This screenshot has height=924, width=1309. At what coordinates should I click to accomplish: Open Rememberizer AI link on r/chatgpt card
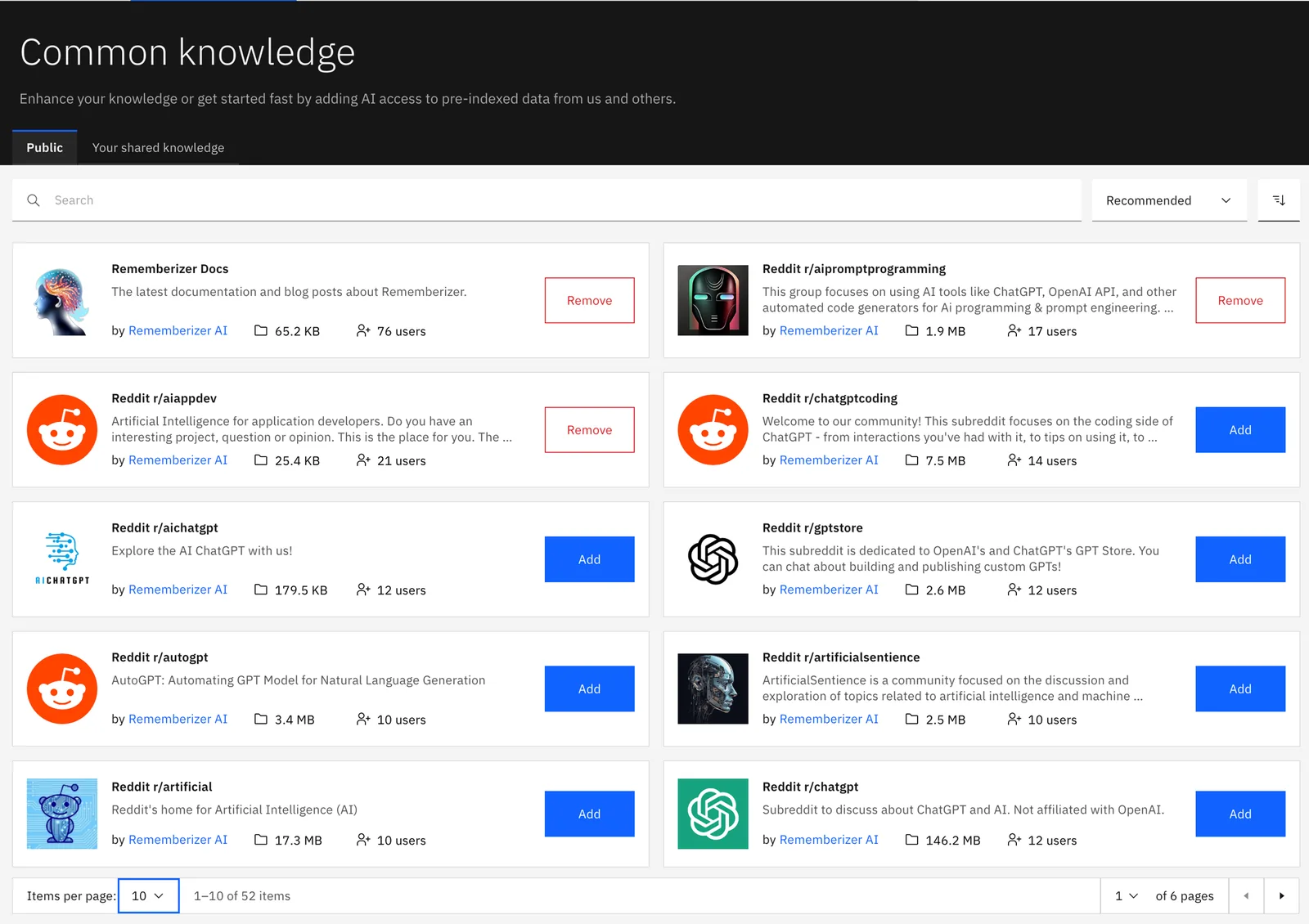tap(829, 840)
